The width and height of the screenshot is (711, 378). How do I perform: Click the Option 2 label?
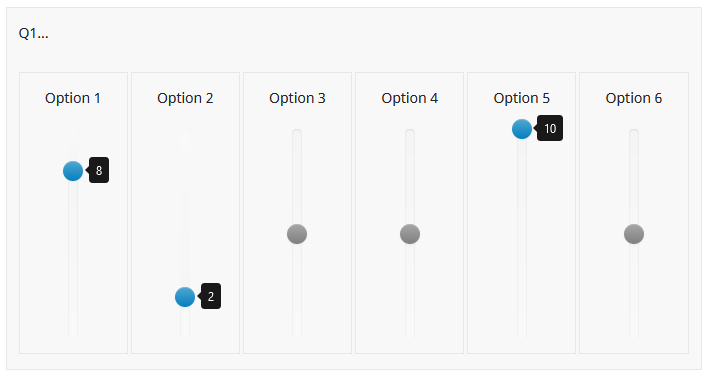pyautogui.click(x=185, y=98)
